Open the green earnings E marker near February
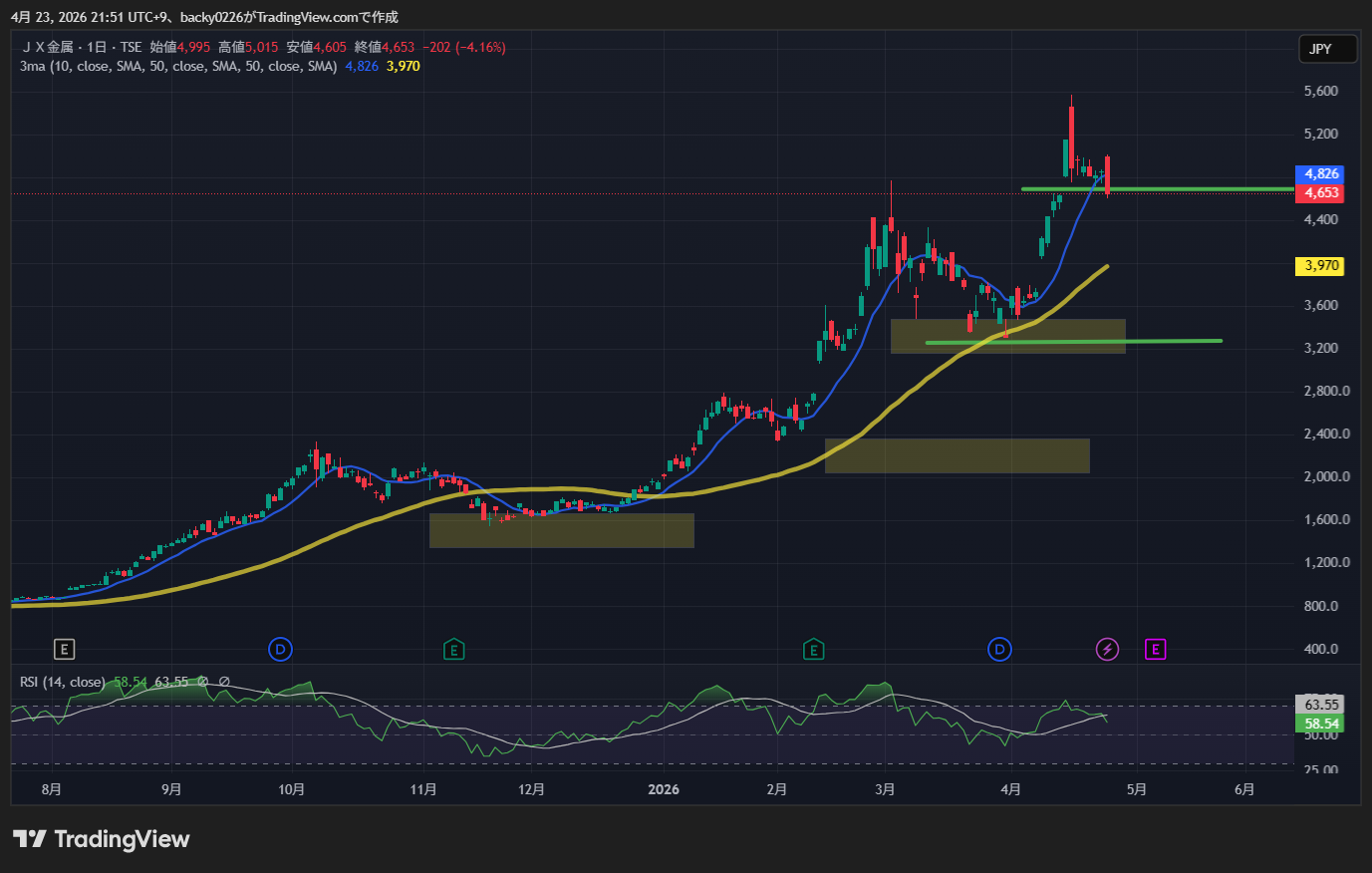 (814, 650)
